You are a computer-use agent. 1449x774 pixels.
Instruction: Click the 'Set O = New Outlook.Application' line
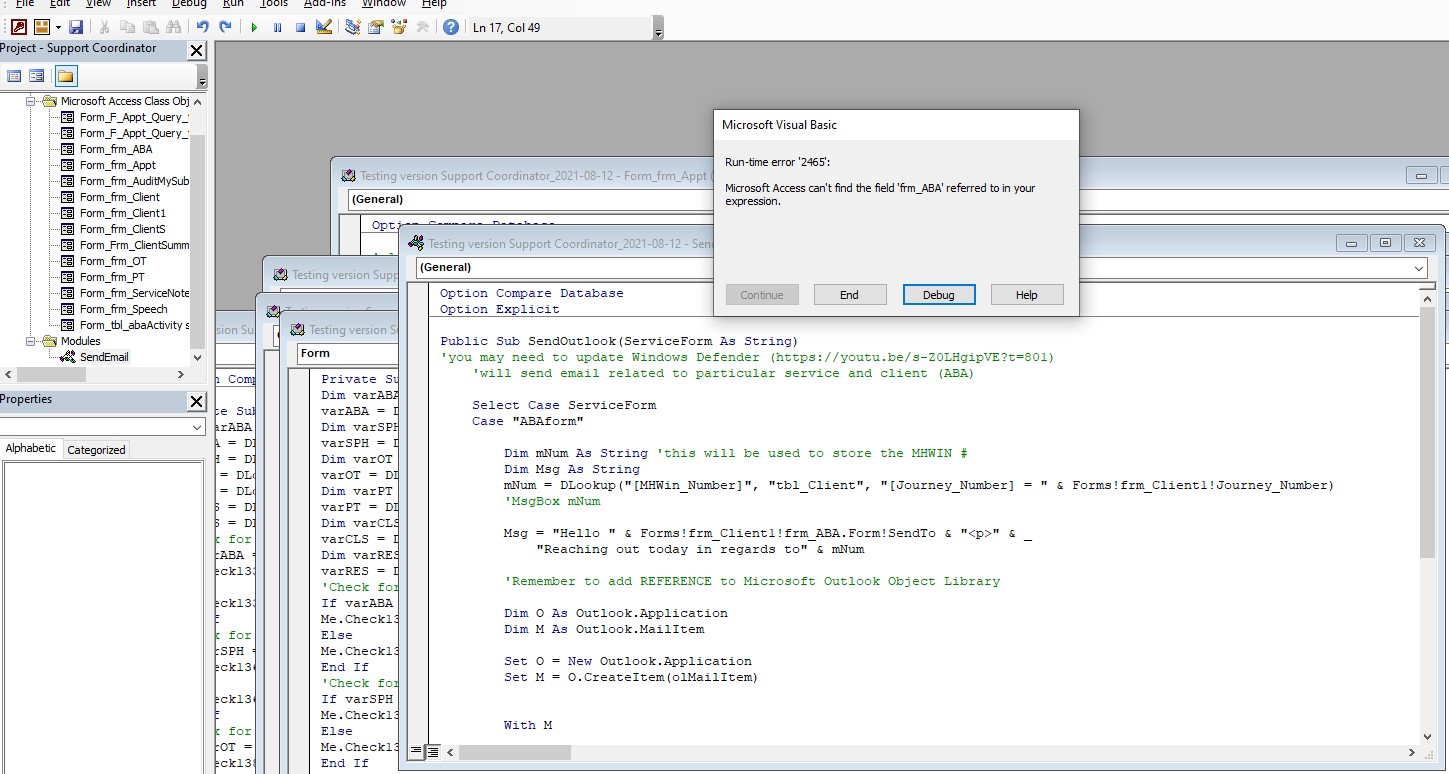pos(628,661)
